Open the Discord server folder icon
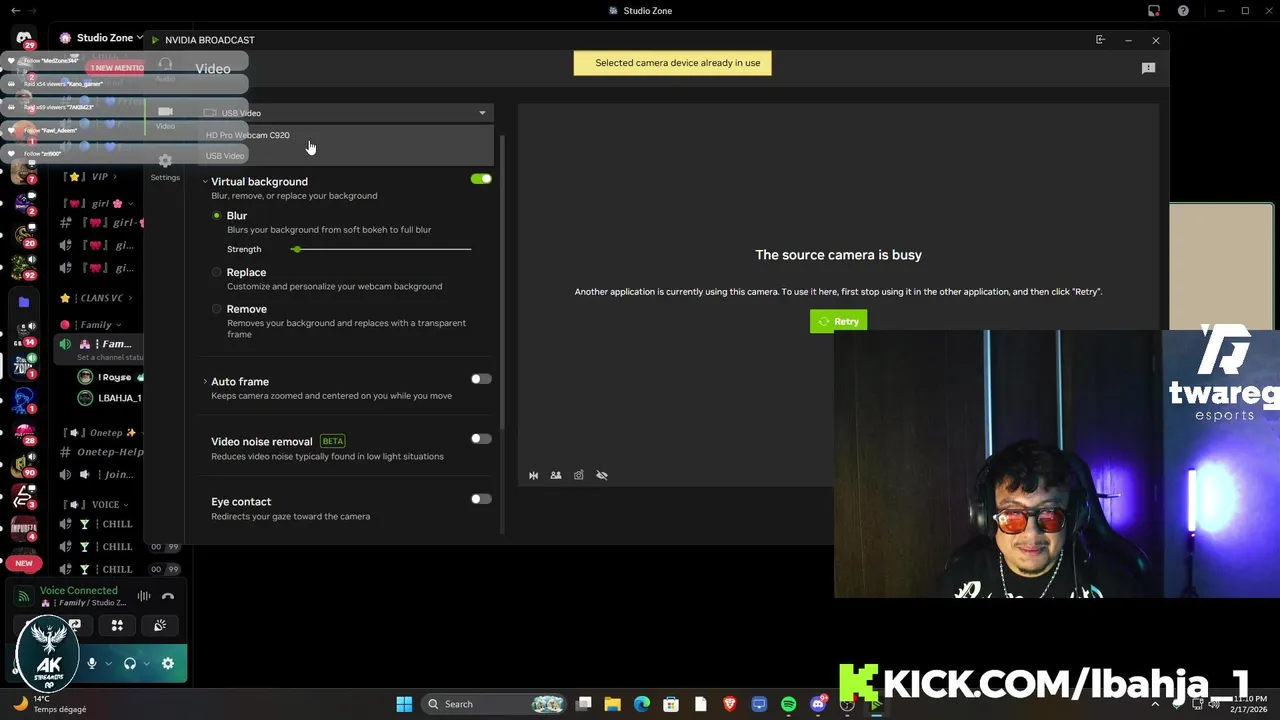The width and height of the screenshot is (1280, 720). coord(24,301)
